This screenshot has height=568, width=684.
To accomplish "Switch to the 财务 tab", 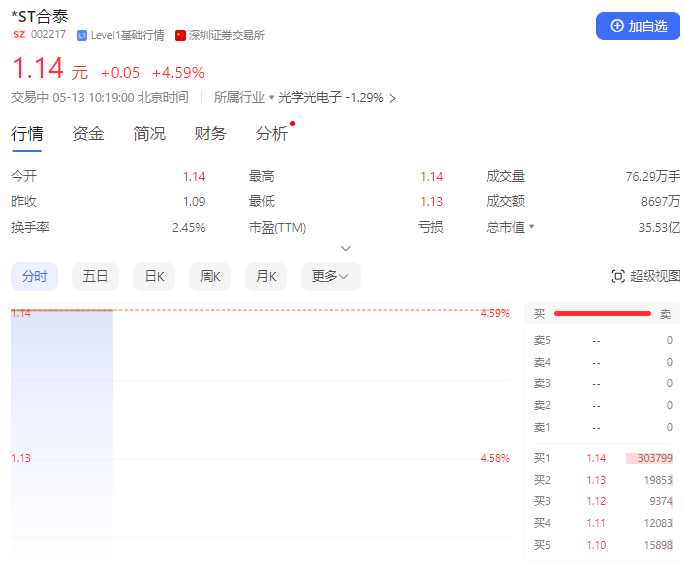I will point(210,133).
